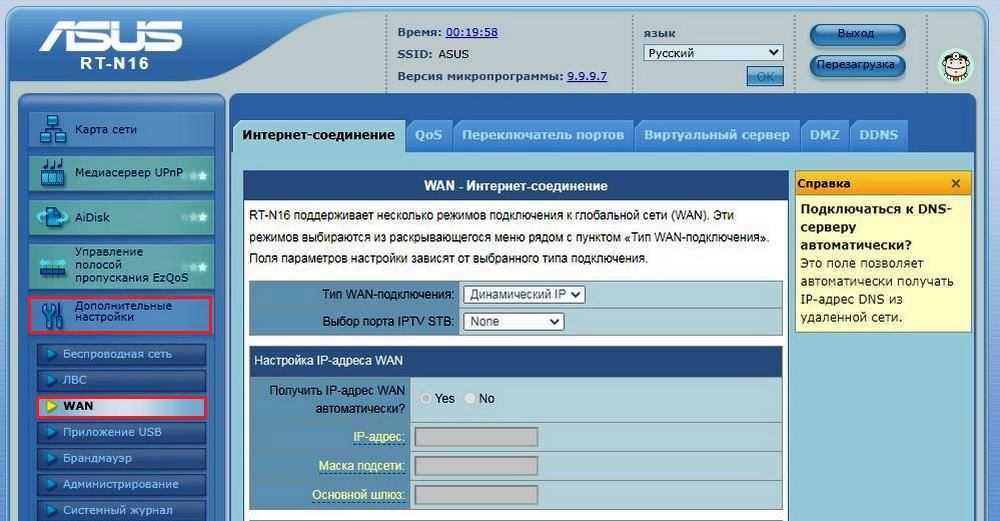
Task: Select Yes for automatic WAN IP
Action: pos(427,398)
